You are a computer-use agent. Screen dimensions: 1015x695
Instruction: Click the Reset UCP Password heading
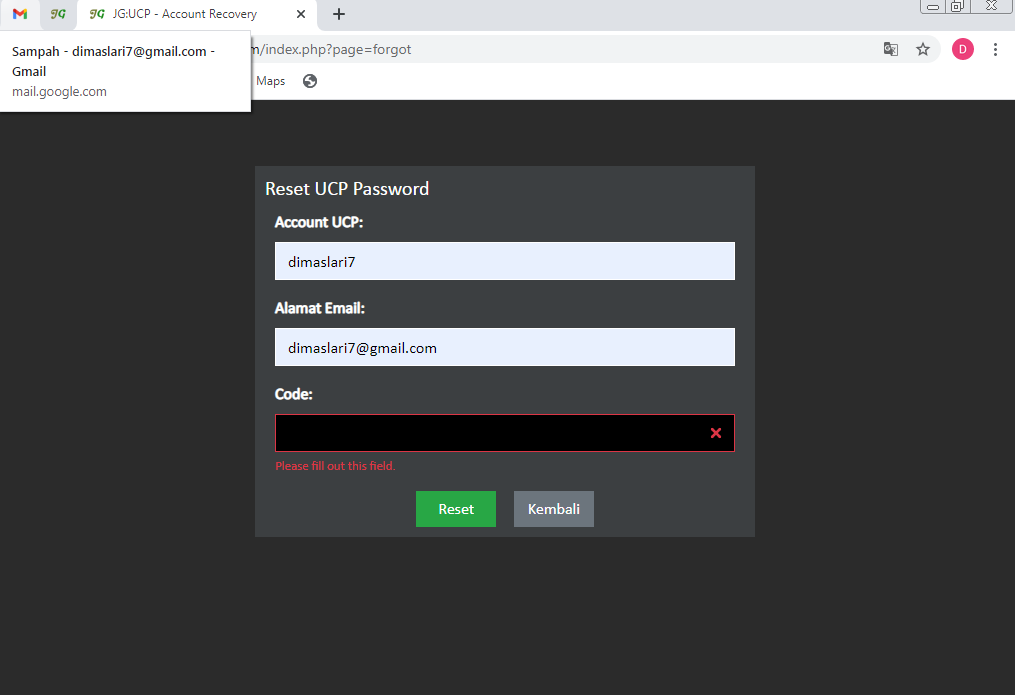[x=347, y=189]
